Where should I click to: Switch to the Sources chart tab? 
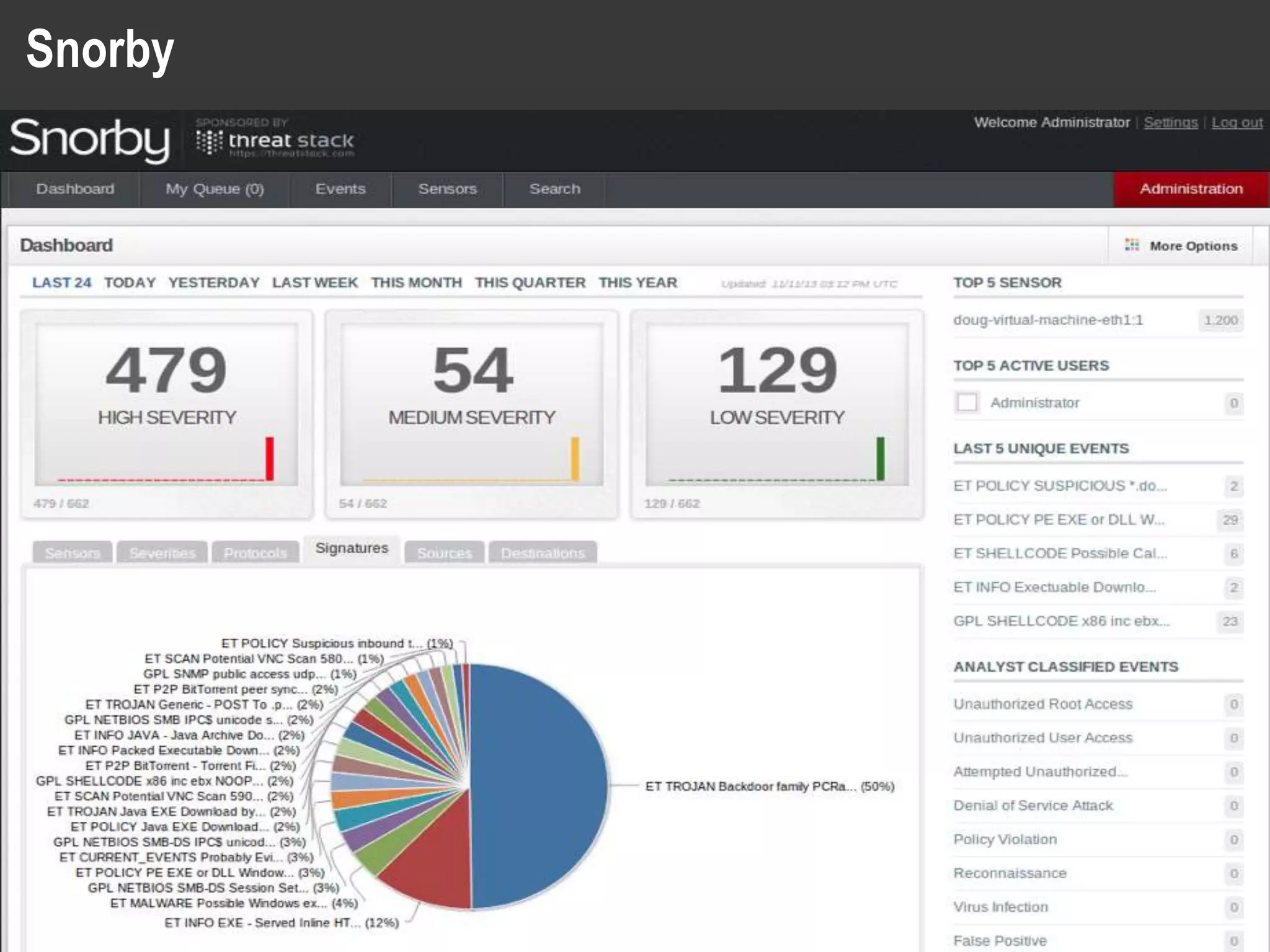[x=445, y=552]
